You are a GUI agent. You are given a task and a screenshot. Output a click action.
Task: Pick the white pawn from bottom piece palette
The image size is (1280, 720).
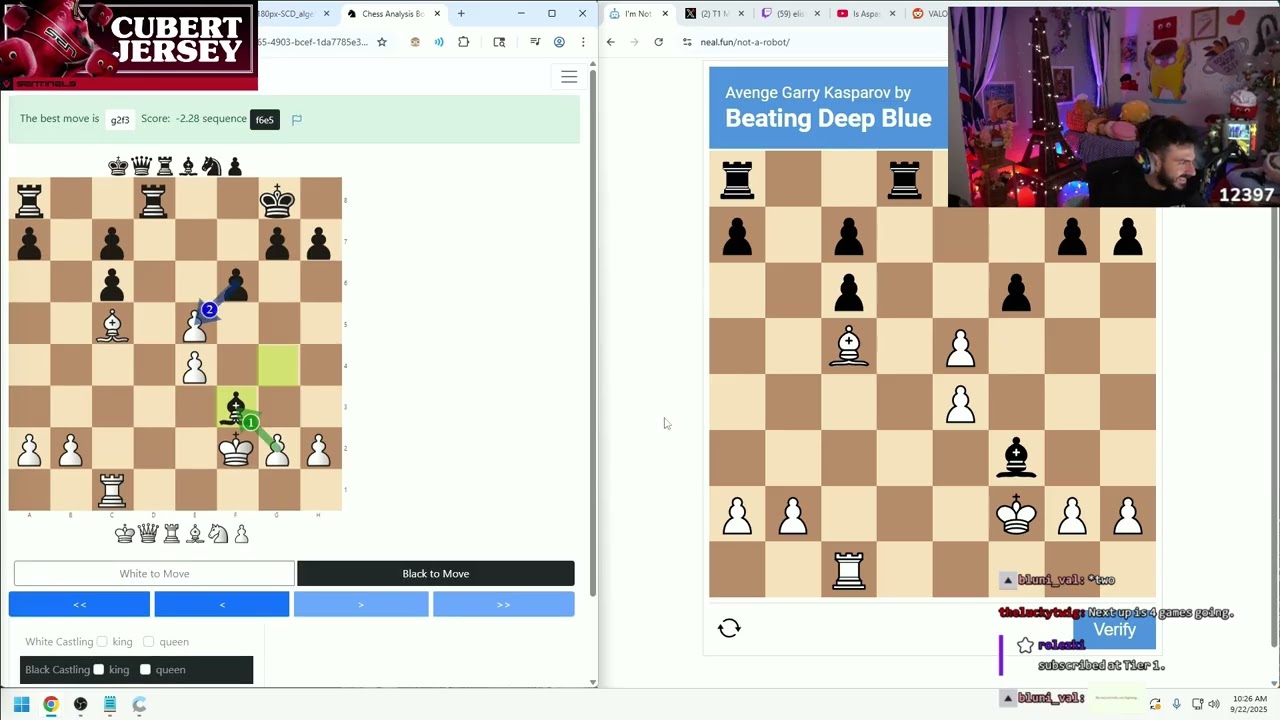[241, 534]
